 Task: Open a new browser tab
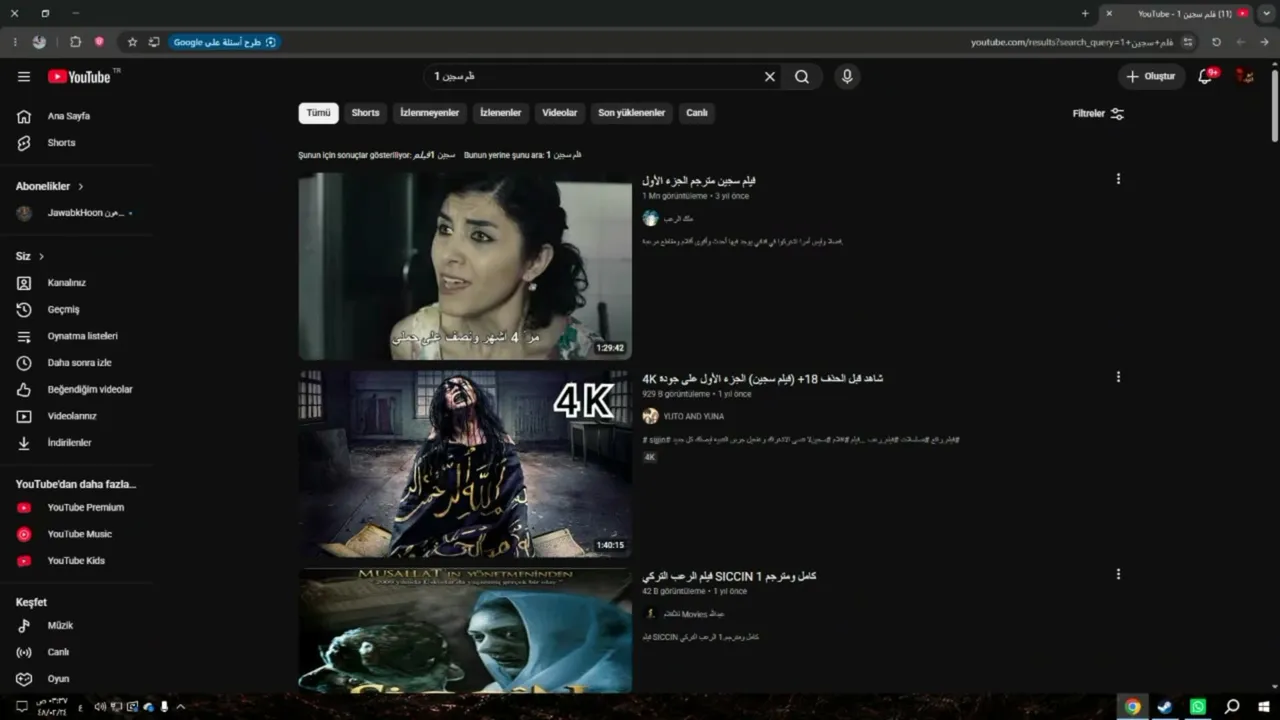coord(1085,14)
